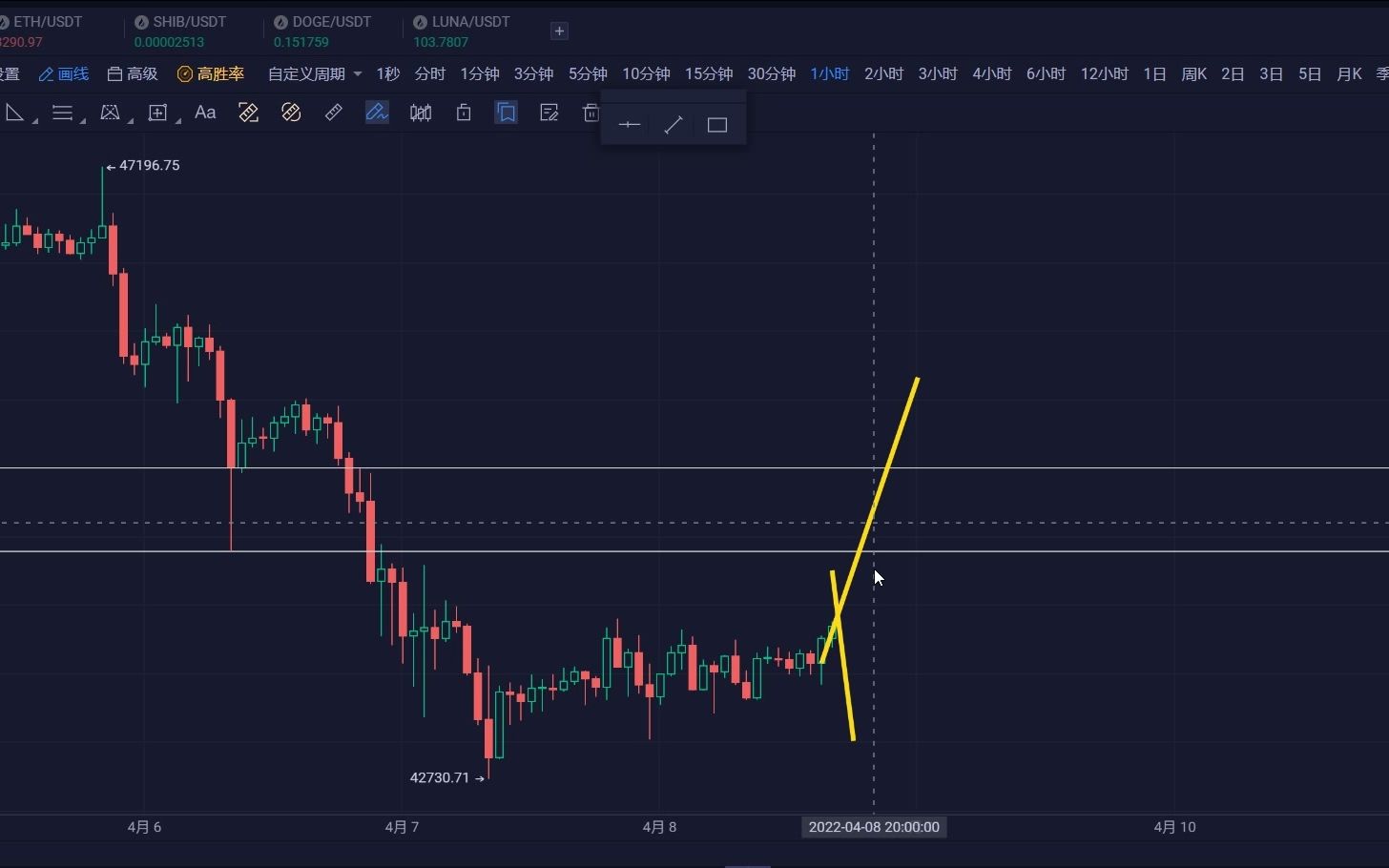
Task: Select the 3小时 timeframe
Action: pyautogui.click(x=938, y=73)
